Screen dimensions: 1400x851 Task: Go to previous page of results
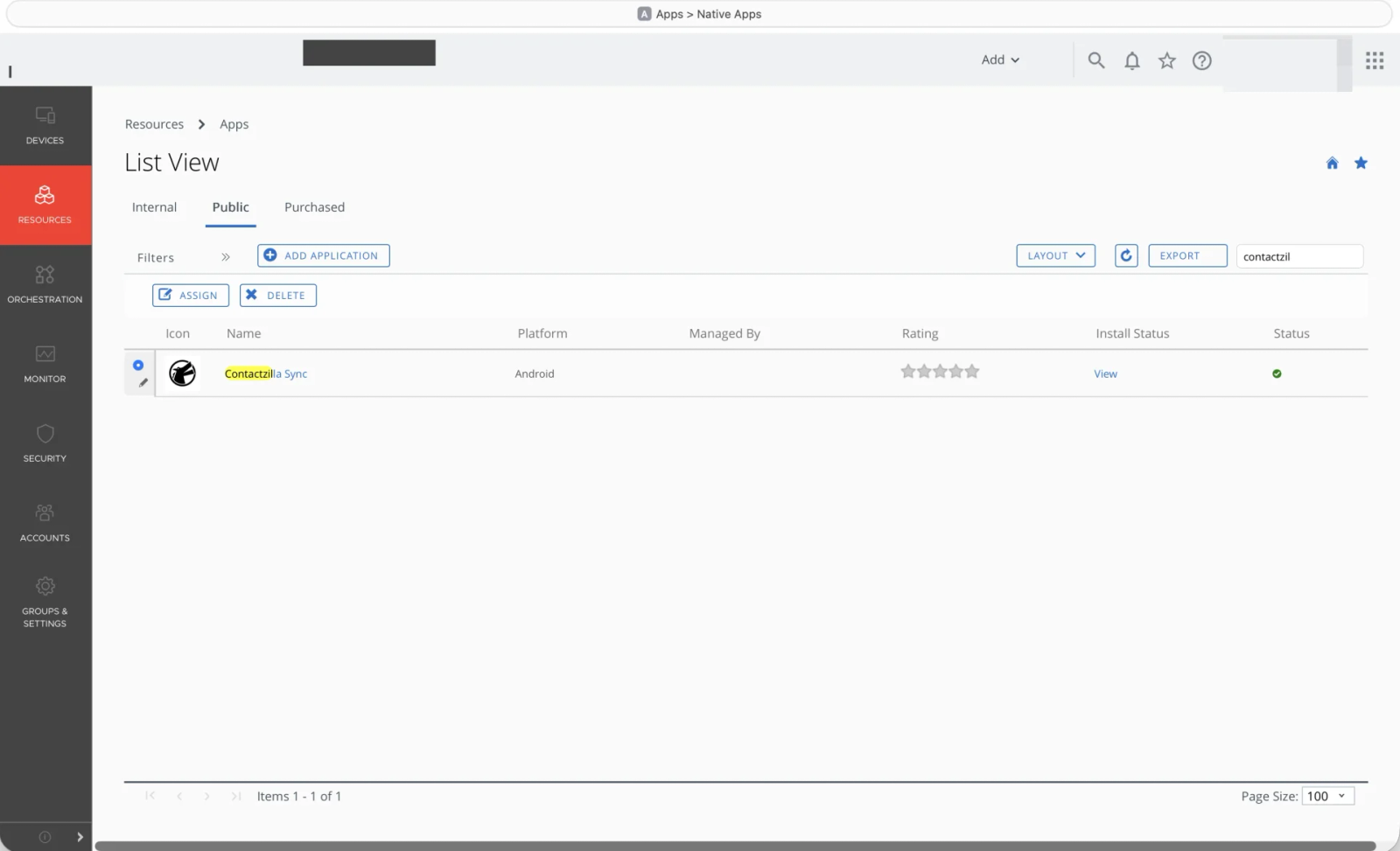[x=179, y=796]
